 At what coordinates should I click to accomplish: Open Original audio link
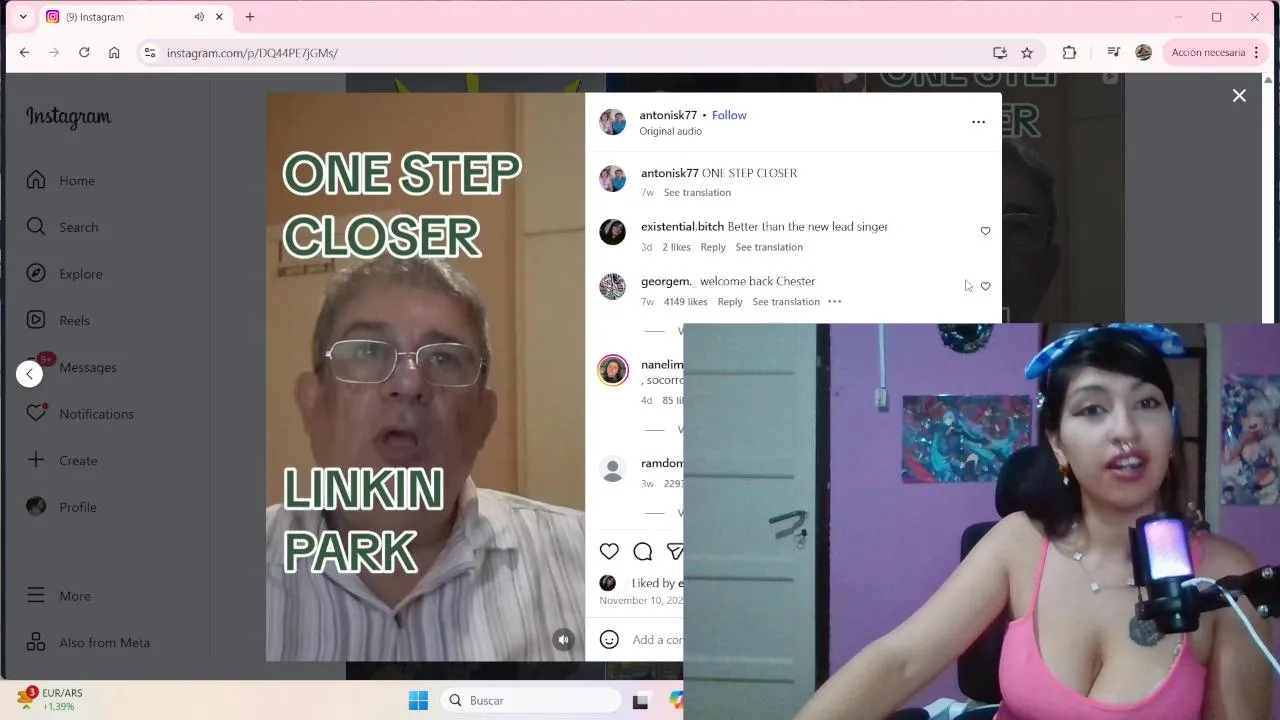point(671,131)
